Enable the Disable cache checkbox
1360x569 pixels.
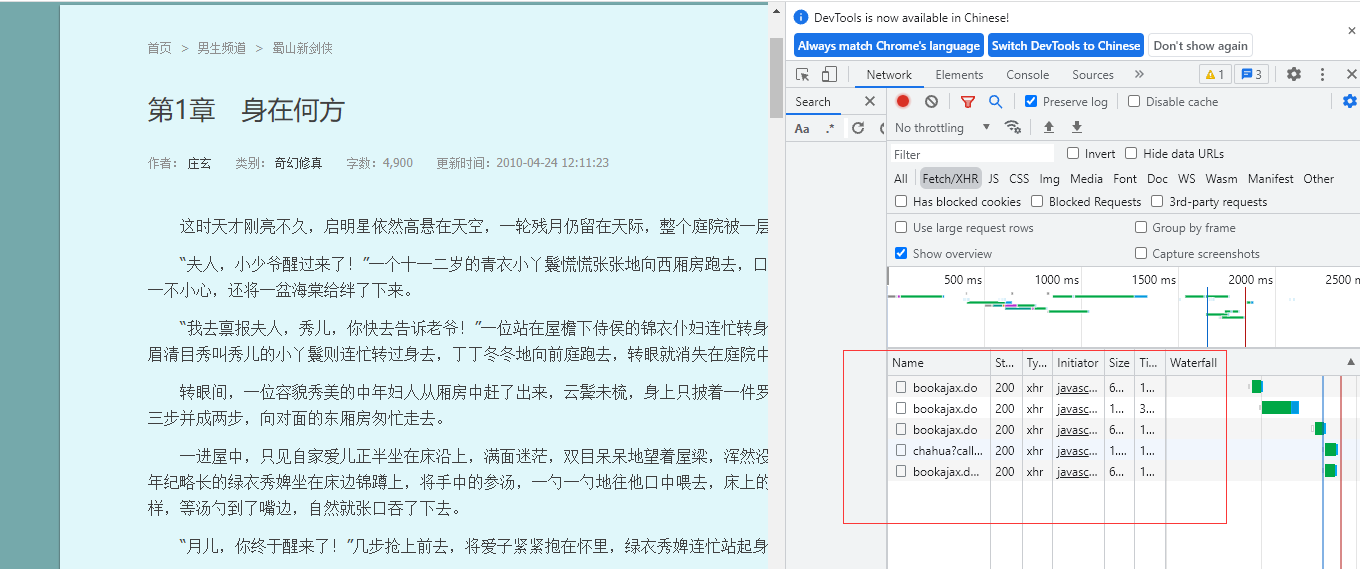pos(1134,101)
